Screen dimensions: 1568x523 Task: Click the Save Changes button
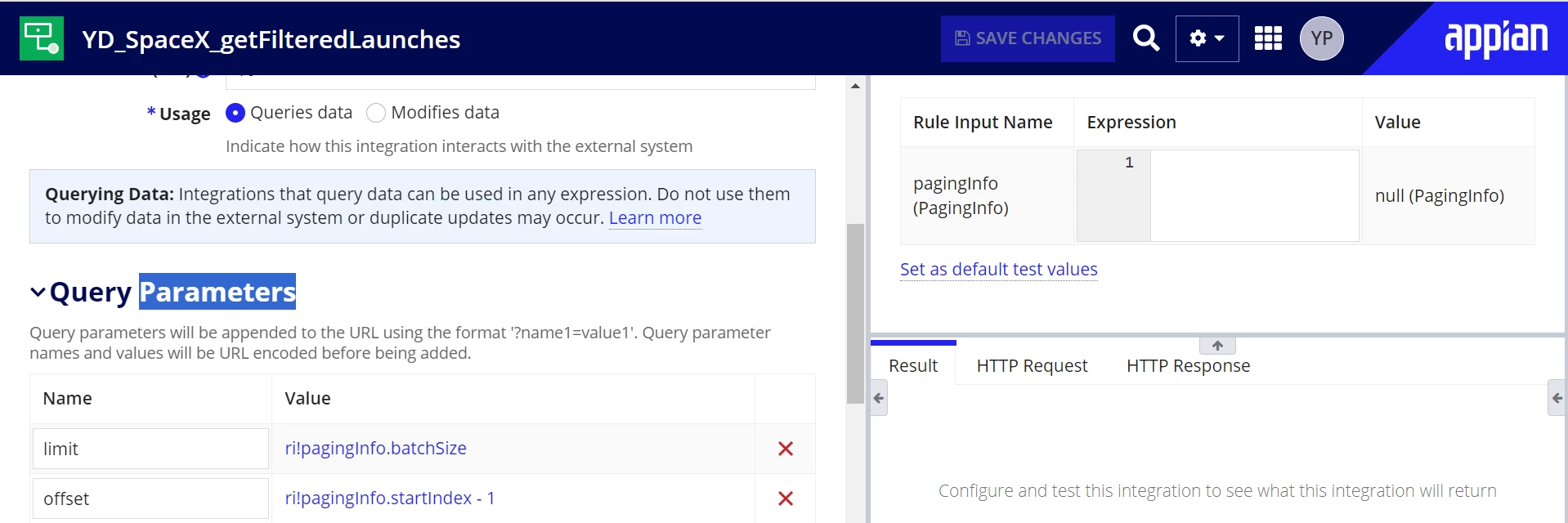[x=1028, y=38]
